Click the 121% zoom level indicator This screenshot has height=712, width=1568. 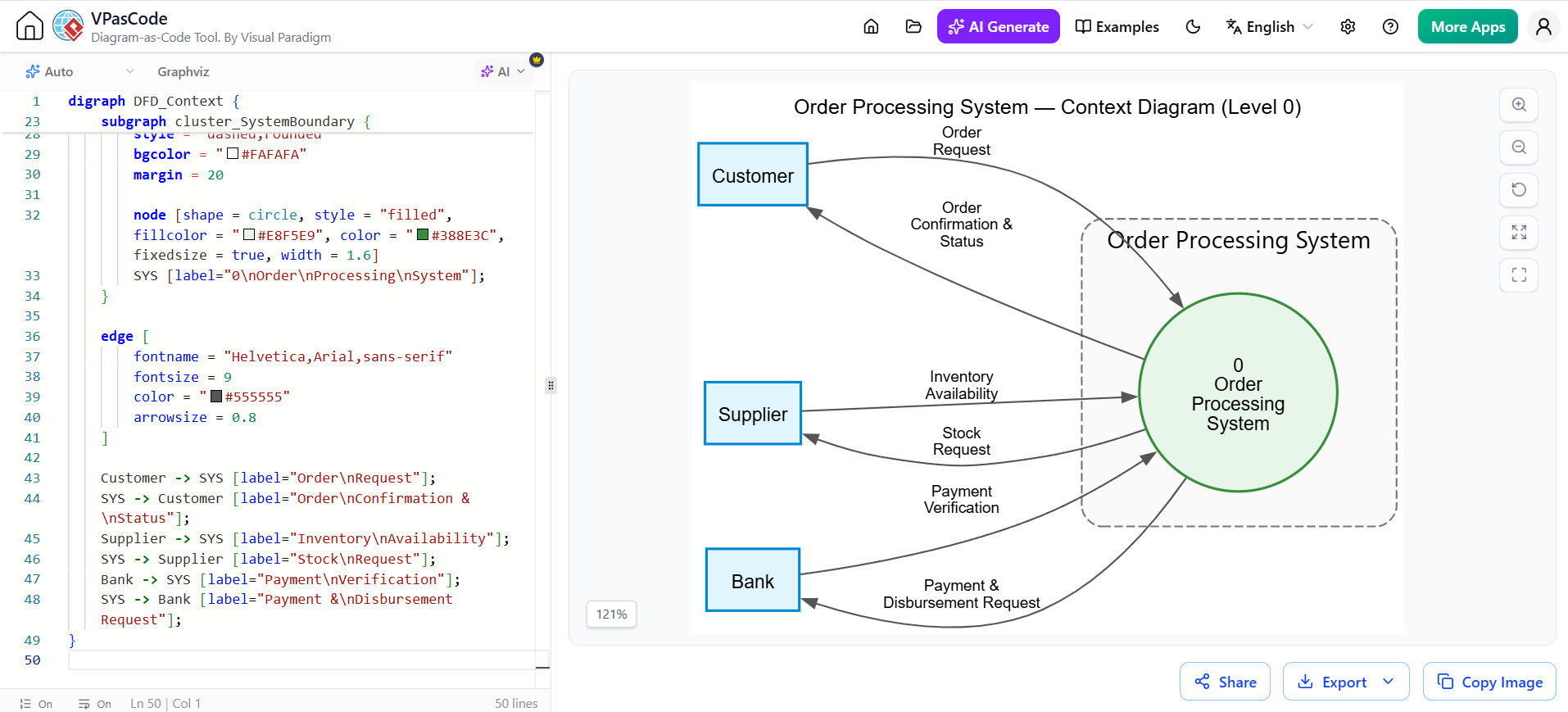coord(611,614)
